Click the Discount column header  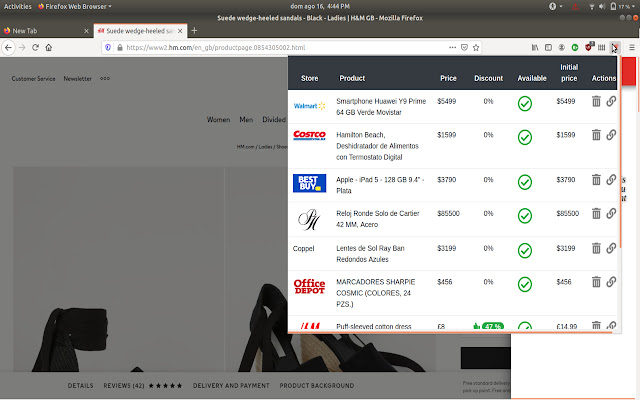tap(489, 78)
